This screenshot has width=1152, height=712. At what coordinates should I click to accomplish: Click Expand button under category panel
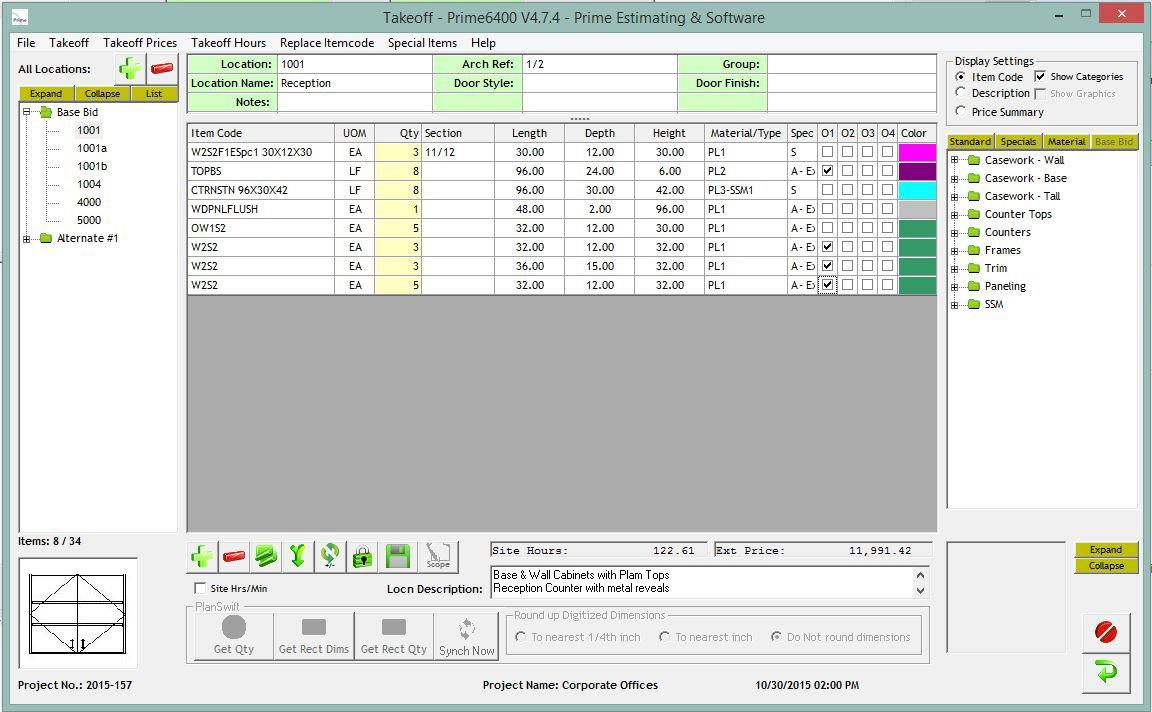pos(1106,550)
